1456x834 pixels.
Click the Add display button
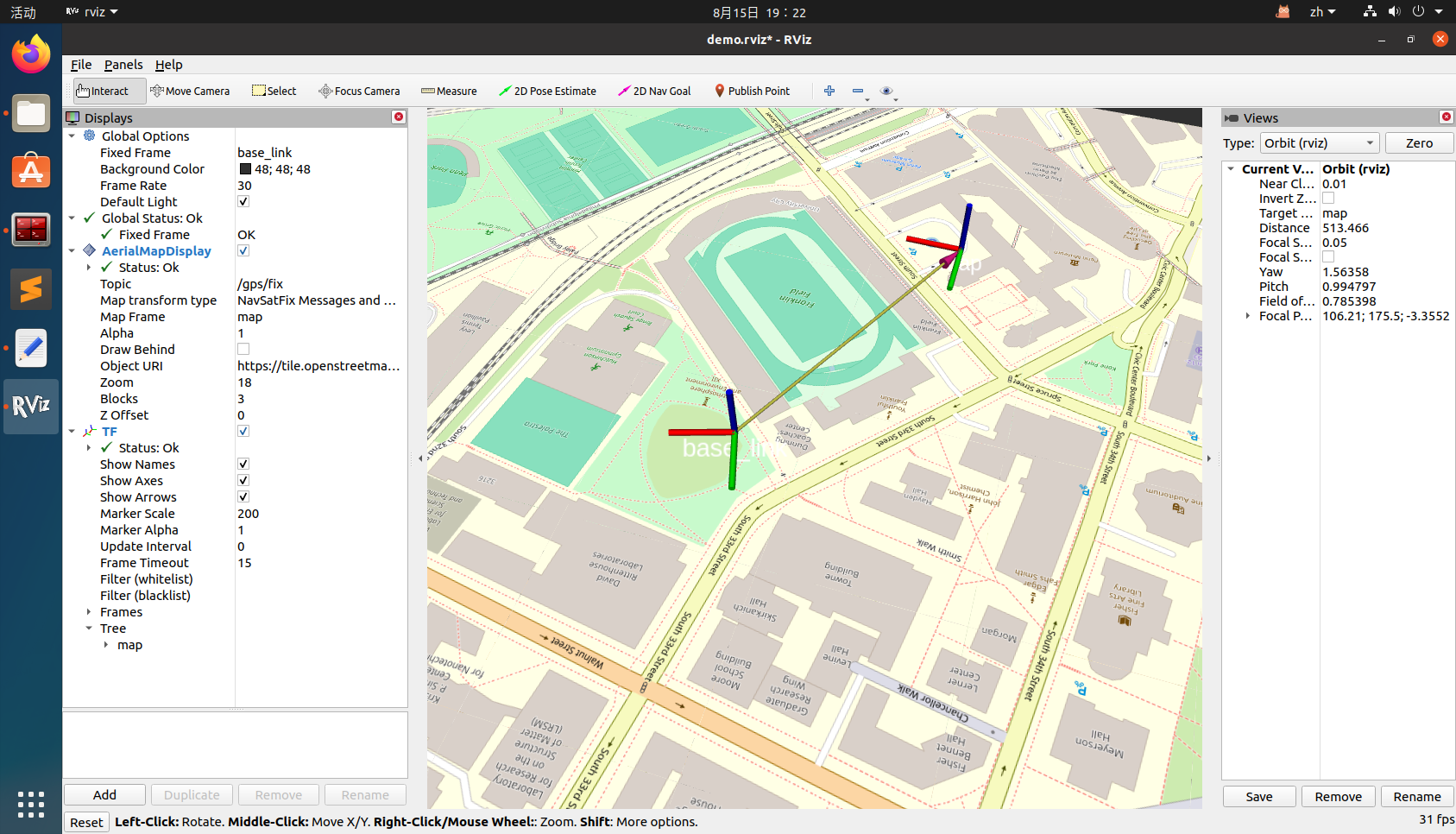tap(104, 795)
